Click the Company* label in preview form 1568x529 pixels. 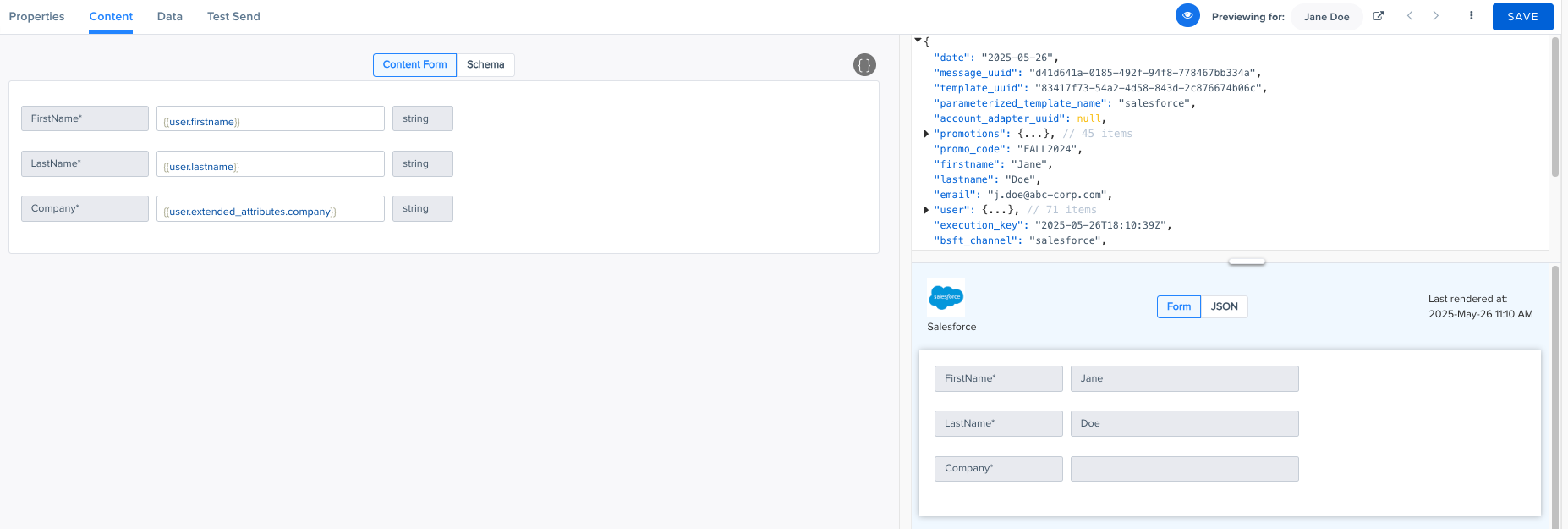(998, 469)
